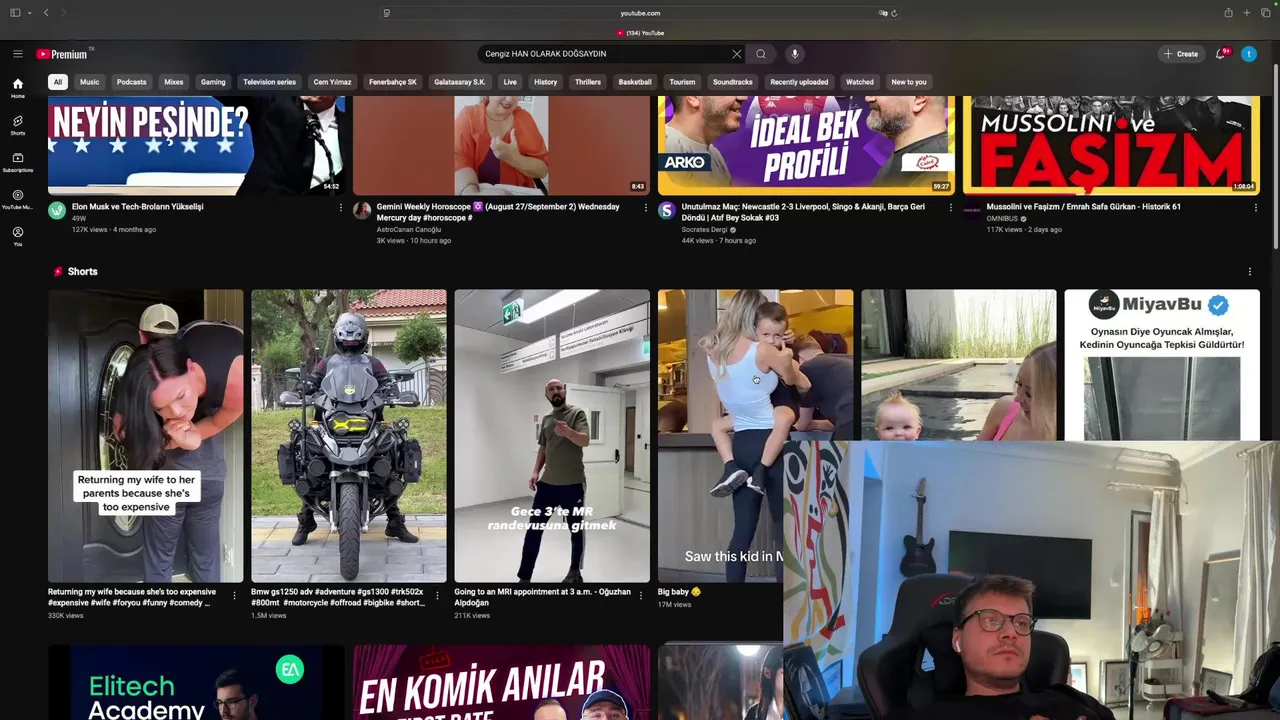The height and width of the screenshot is (720, 1280).
Task: Select the Music filter chip
Action: [90, 82]
